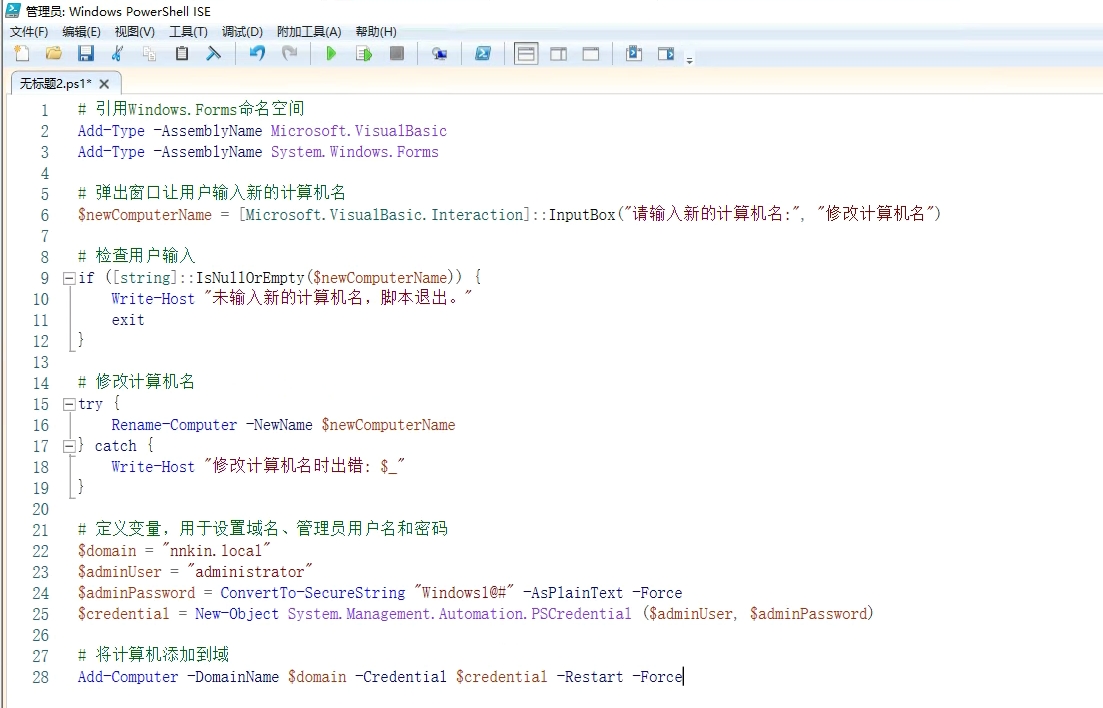The image size is (1103, 708).
Task: Click the Paste clipboard icon
Action: 182,54
